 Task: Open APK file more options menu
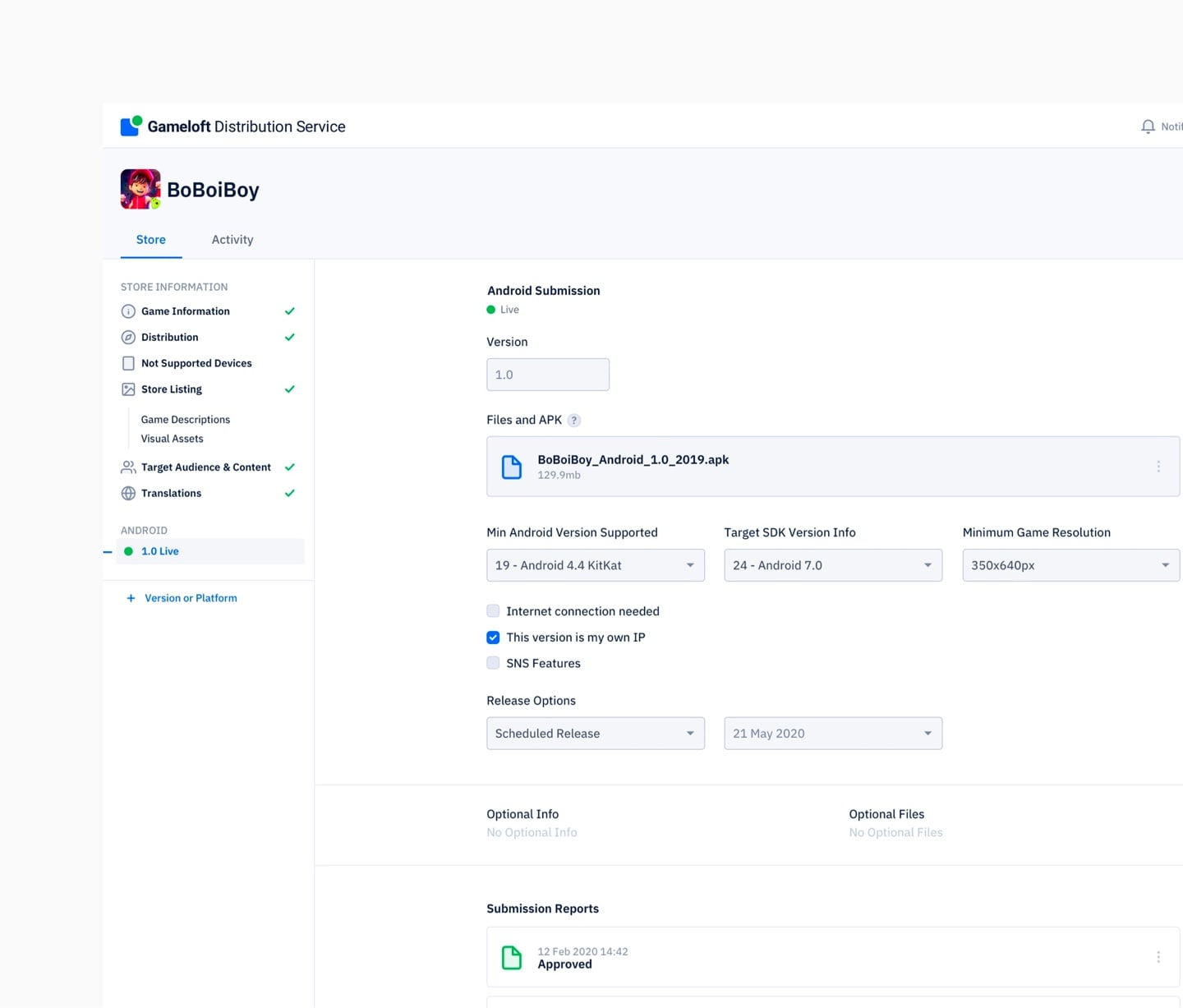click(1158, 467)
